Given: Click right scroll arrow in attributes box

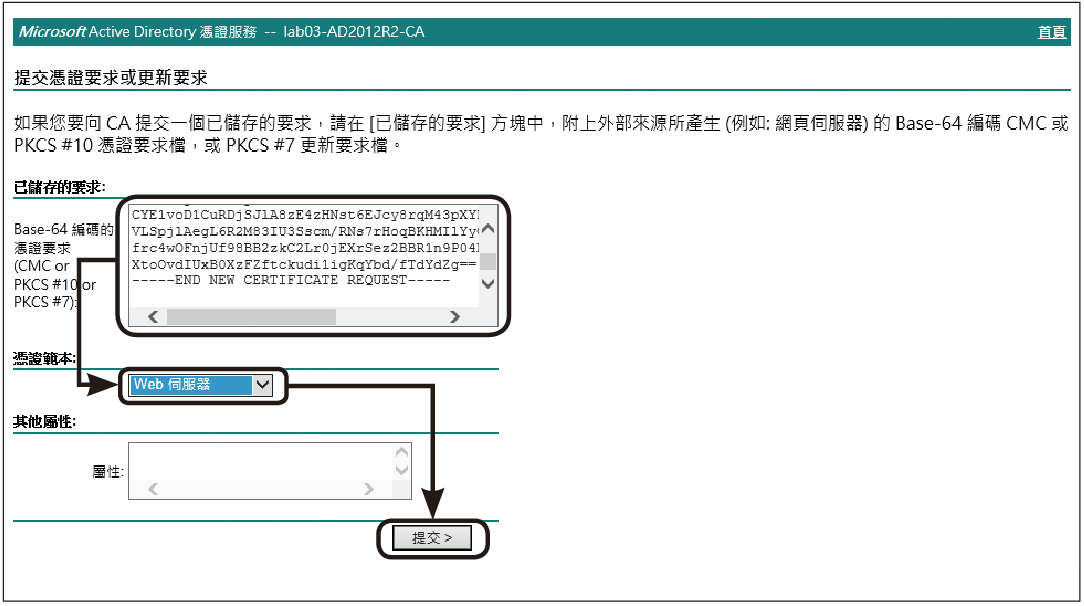Looking at the screenshot, I should [369, 490].
